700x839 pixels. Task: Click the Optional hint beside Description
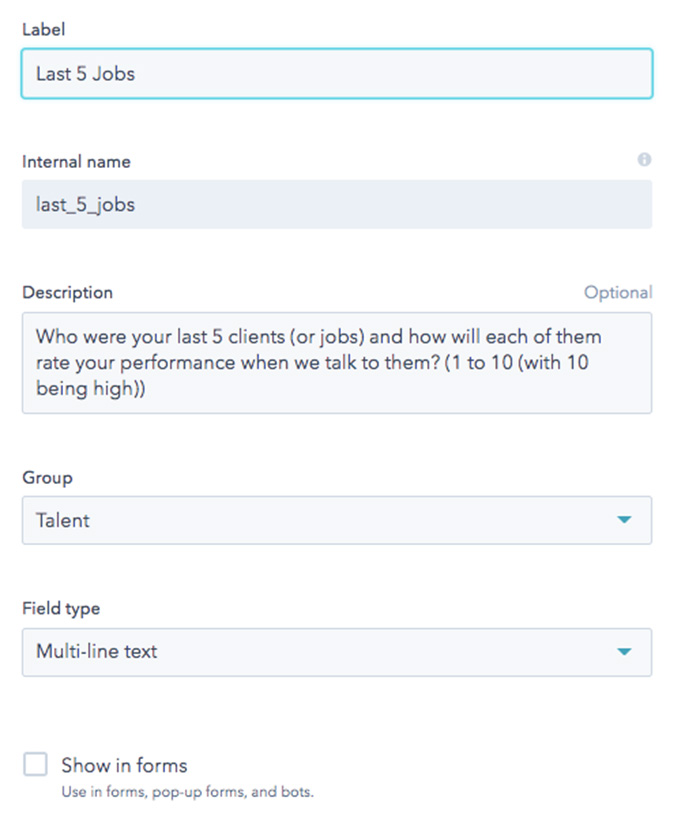618,292
